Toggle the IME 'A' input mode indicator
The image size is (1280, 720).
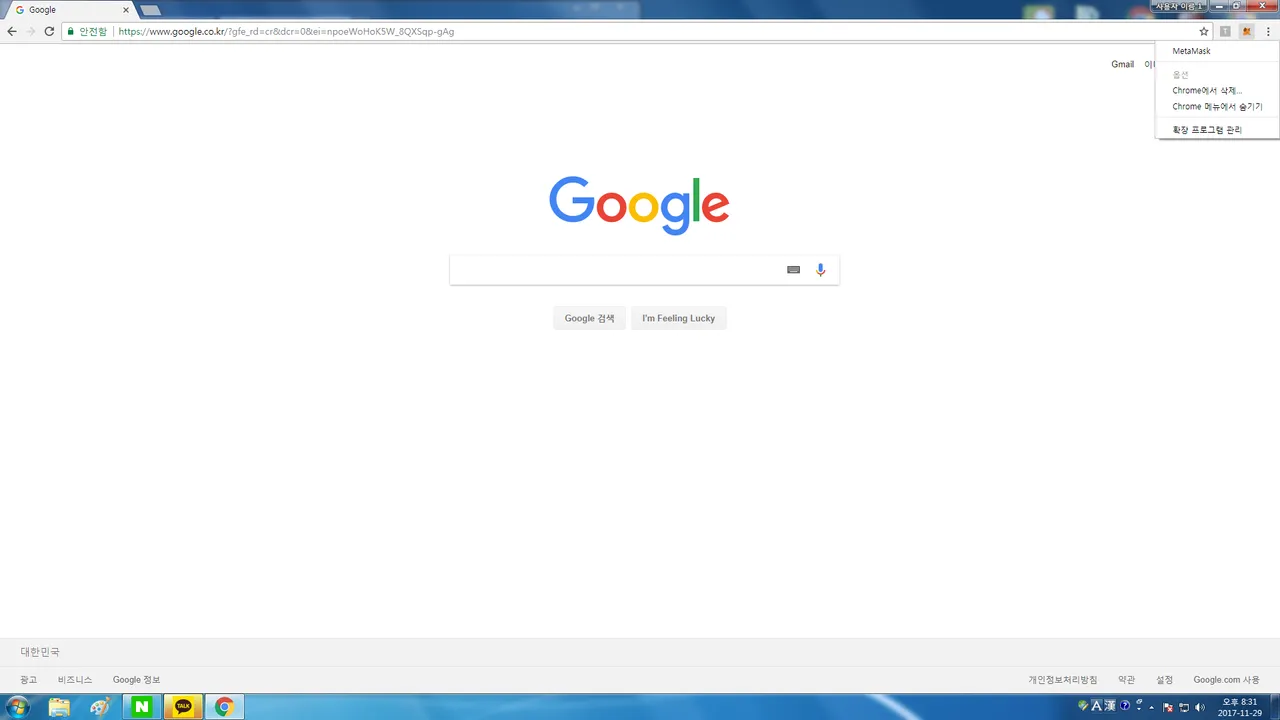tap(1096, 706)
